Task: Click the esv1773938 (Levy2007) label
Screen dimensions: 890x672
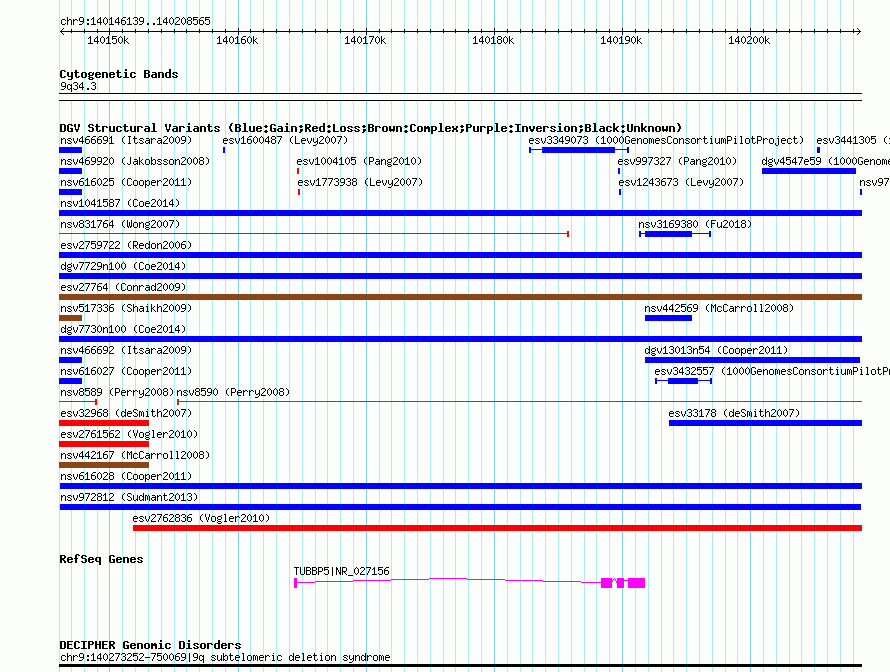Action: [360, 182]
